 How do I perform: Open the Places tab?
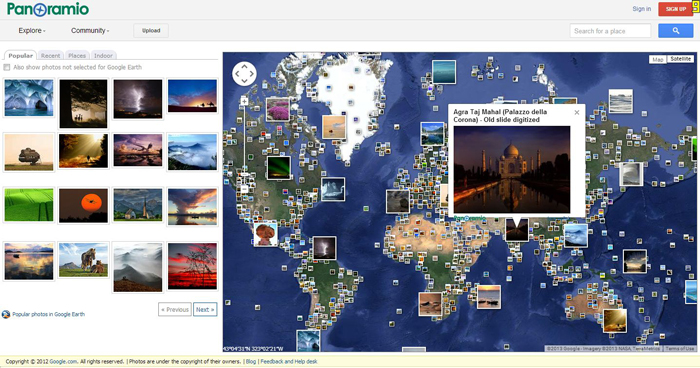(x=77, y=56)
